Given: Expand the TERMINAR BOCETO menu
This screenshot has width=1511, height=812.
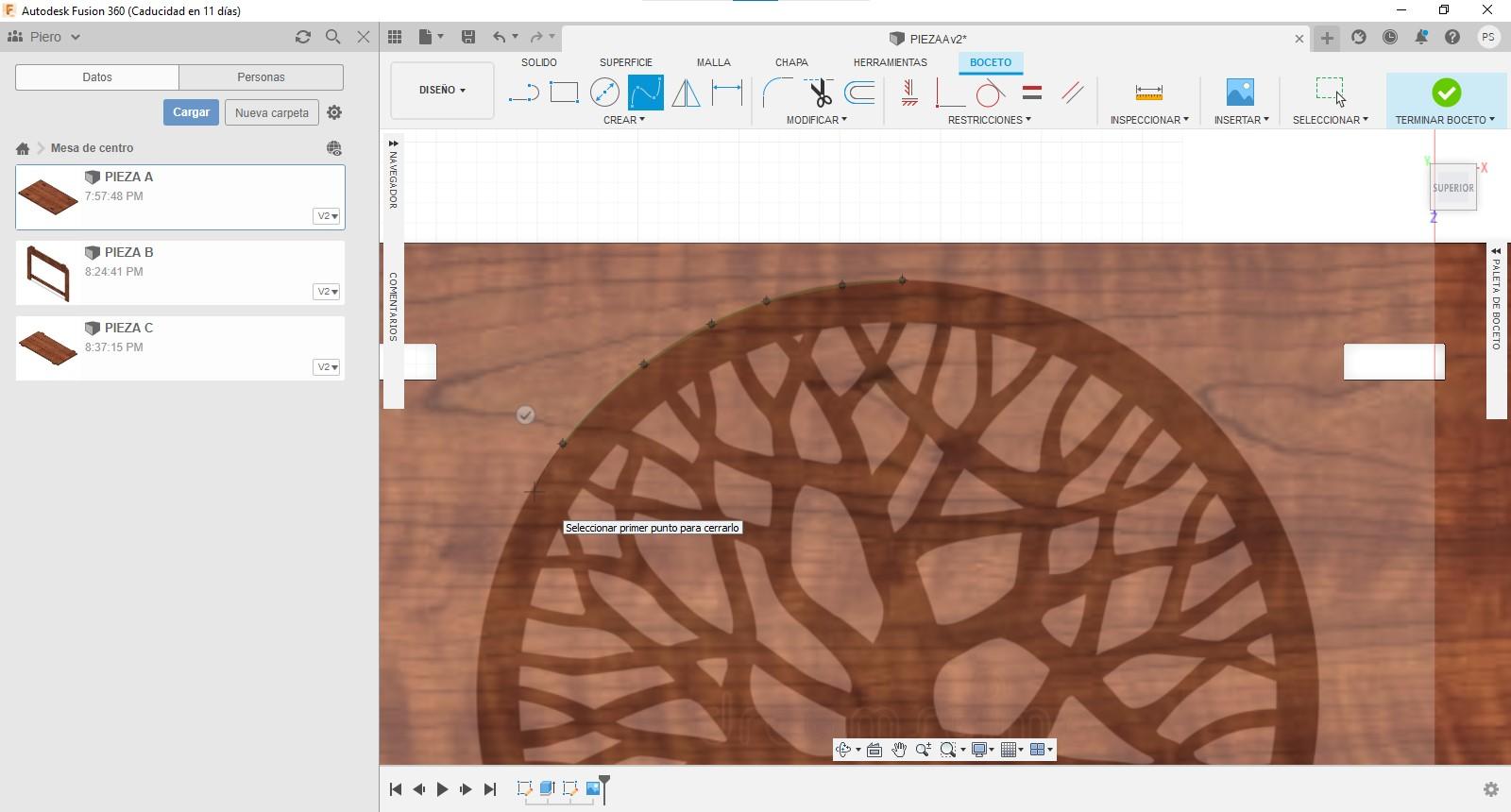Looking at the screenshot, I should (1445, 120).
